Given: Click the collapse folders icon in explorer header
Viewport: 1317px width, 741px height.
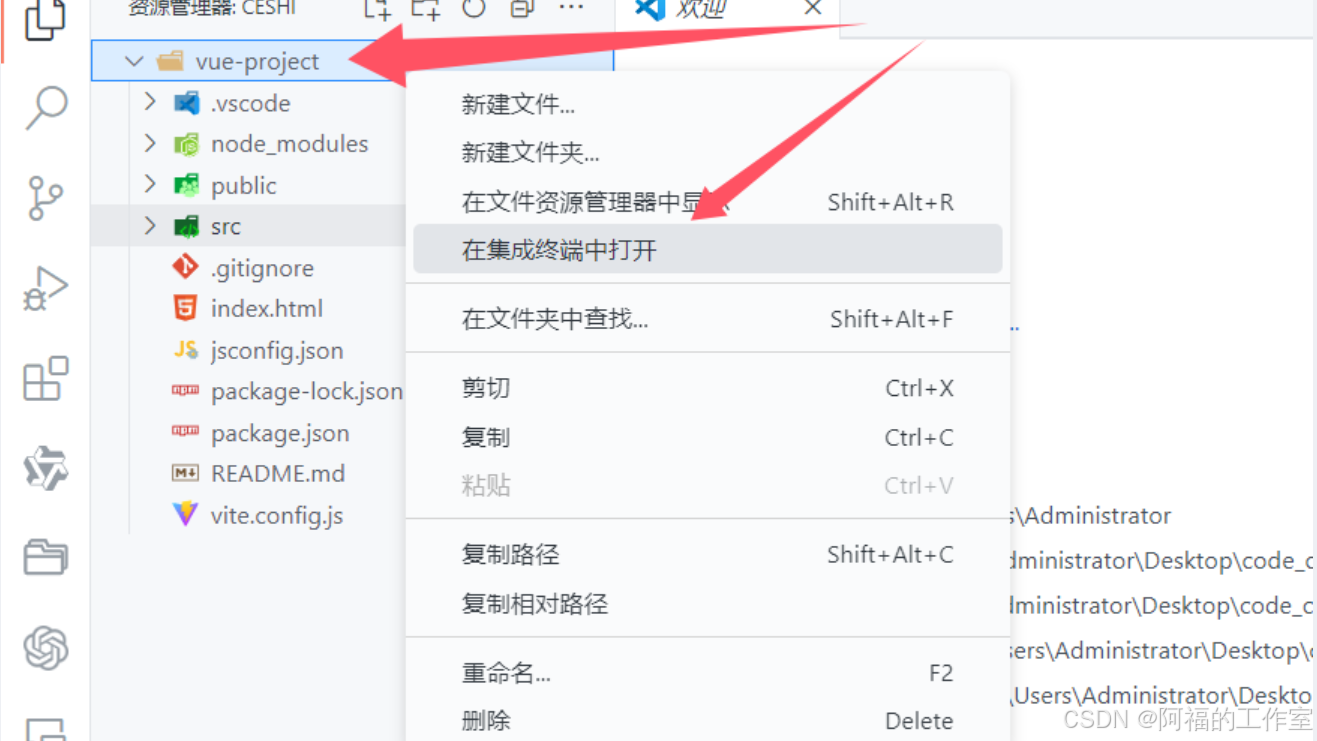Looking at the screenshot, I should (x=522, y=9).
